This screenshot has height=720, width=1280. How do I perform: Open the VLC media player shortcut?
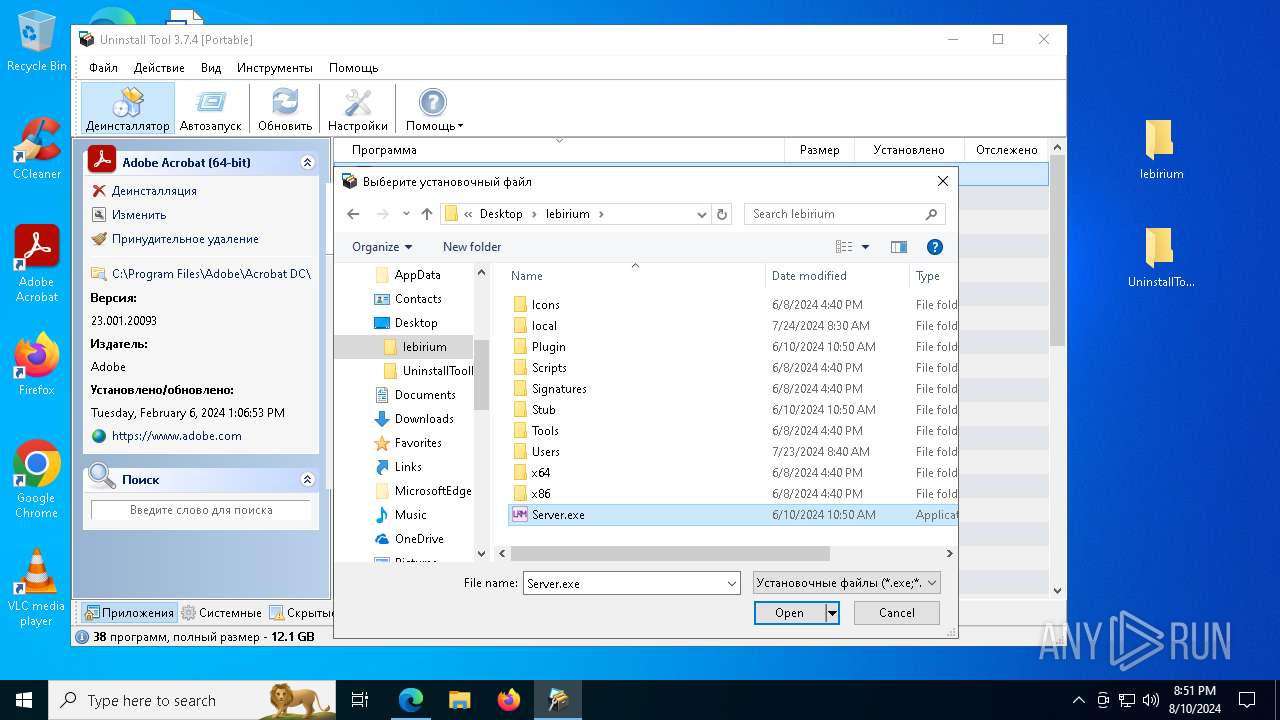36,588
